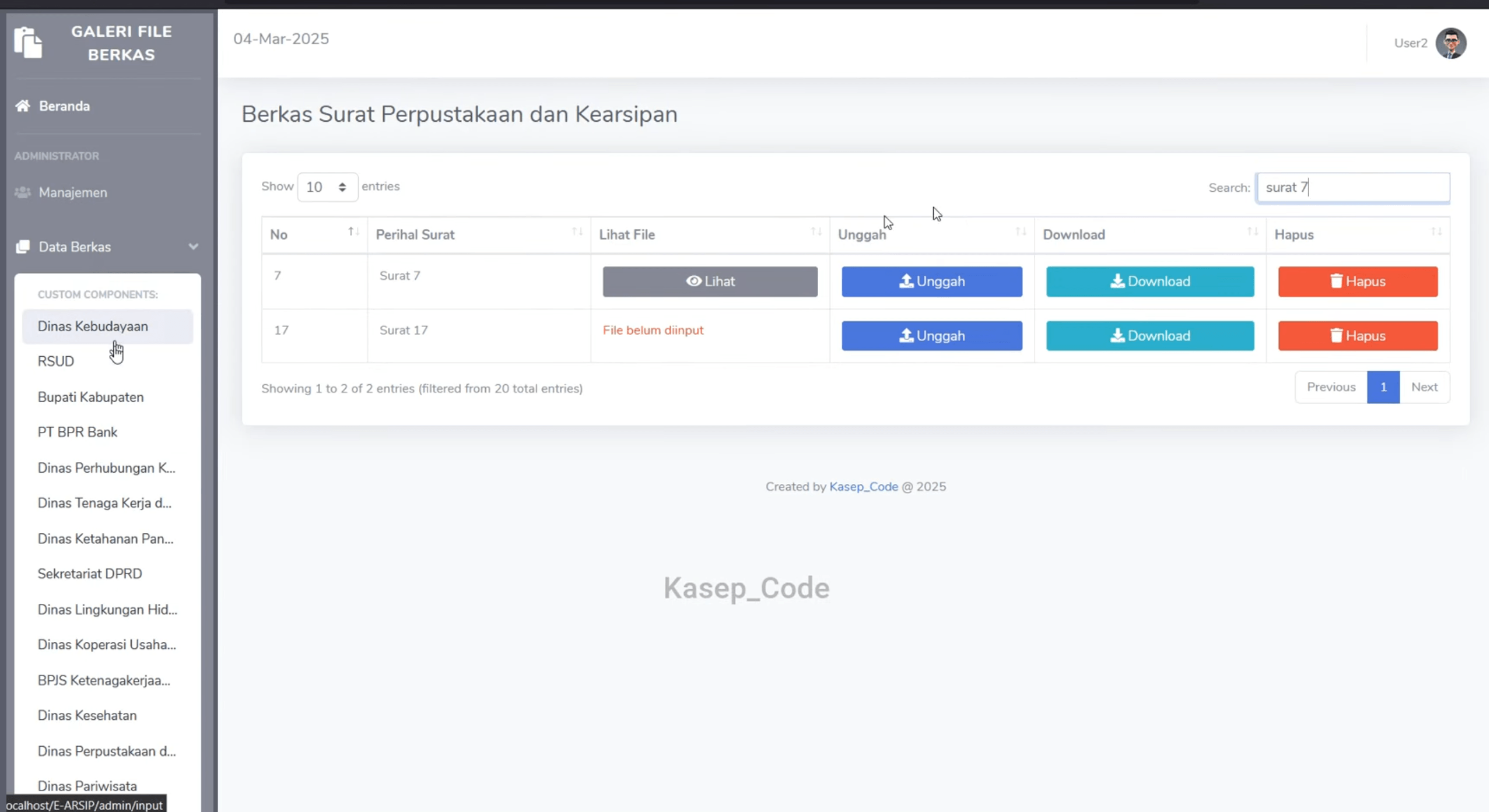Screen dimensions: 1490x812
Task: Click the 'File belum diinput' text
Action: pos(653,330)
